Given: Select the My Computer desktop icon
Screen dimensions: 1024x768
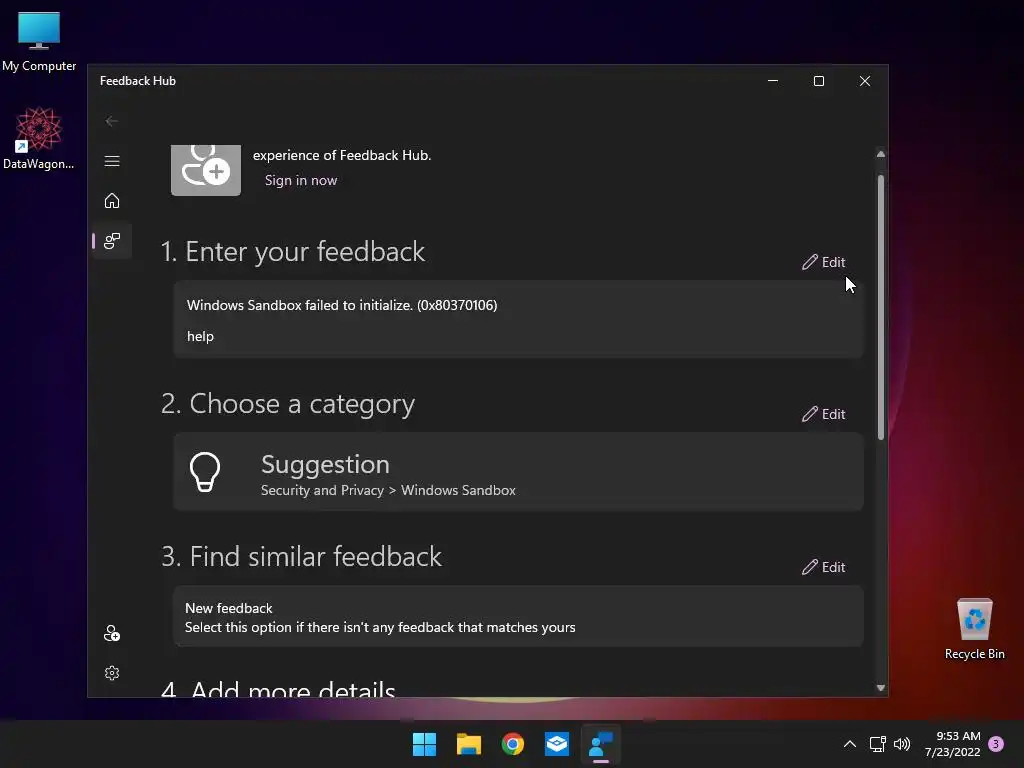Looking at the screenshot, I should [39, 42].
